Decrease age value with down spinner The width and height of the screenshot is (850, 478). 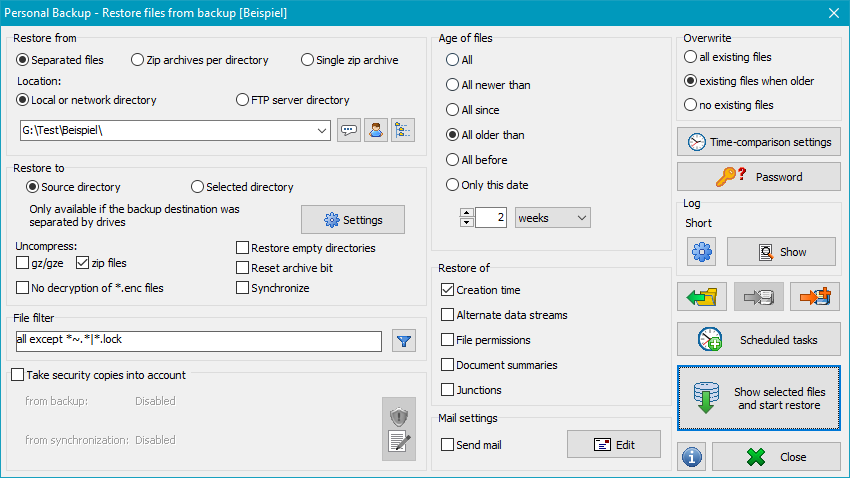coord(467,223)
